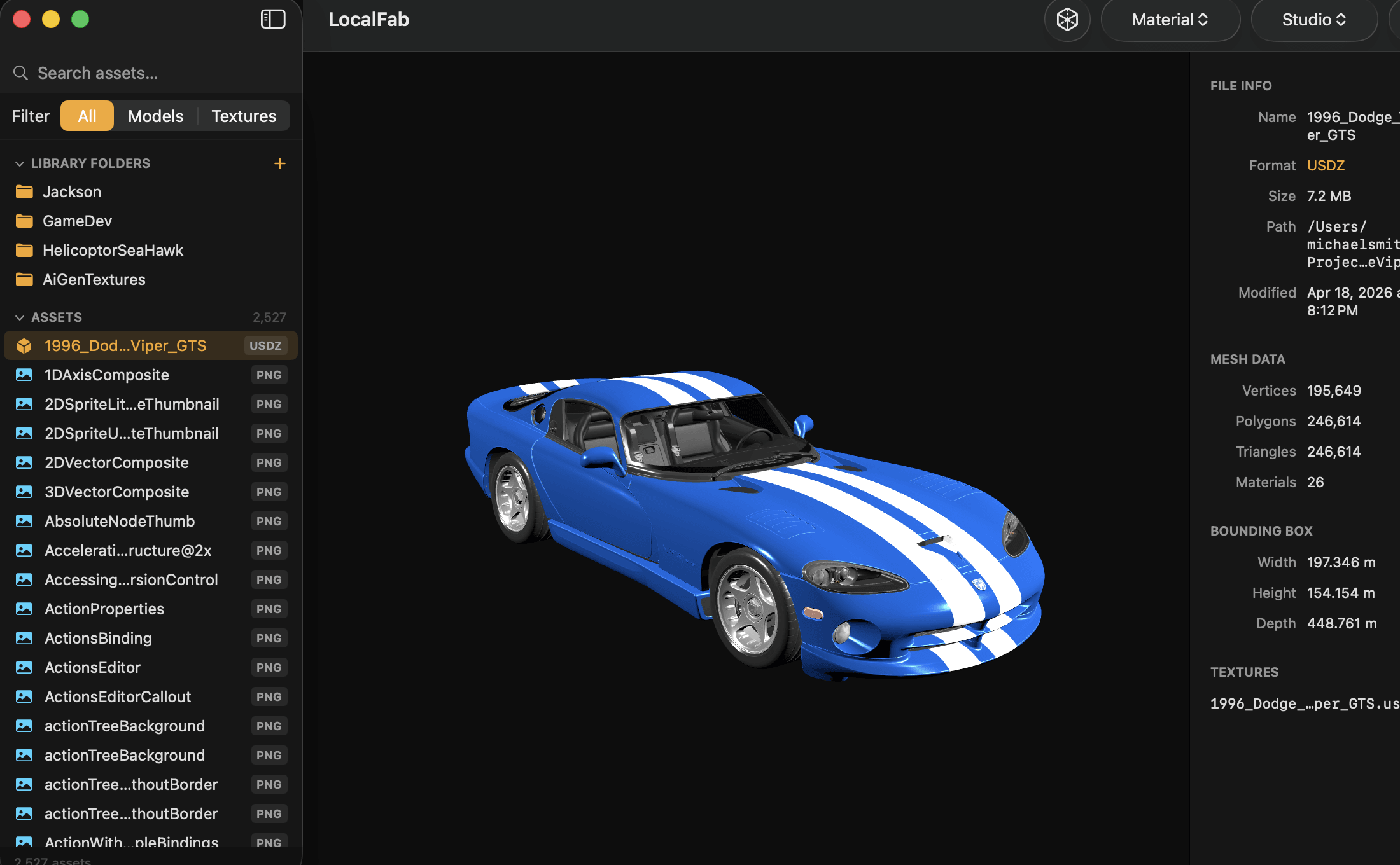The height and width of the screenshot is (865, 1400).
Task: Click the 3D model cube icon of Viper_GTS
Action: 24,345
